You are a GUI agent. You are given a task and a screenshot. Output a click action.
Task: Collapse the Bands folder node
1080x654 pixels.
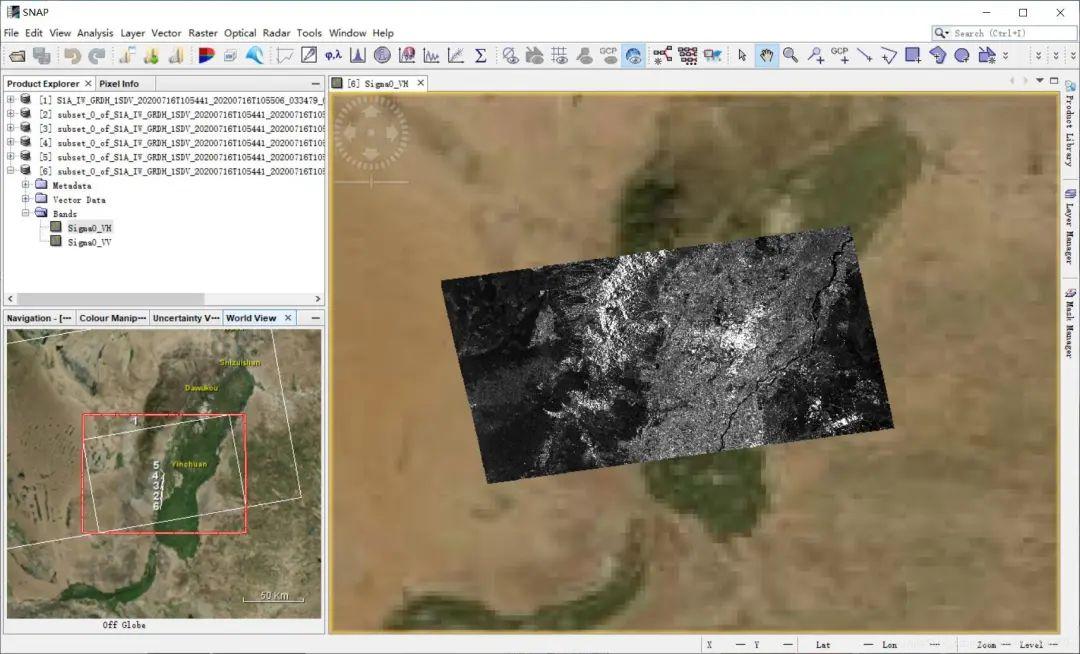[26, 213]
